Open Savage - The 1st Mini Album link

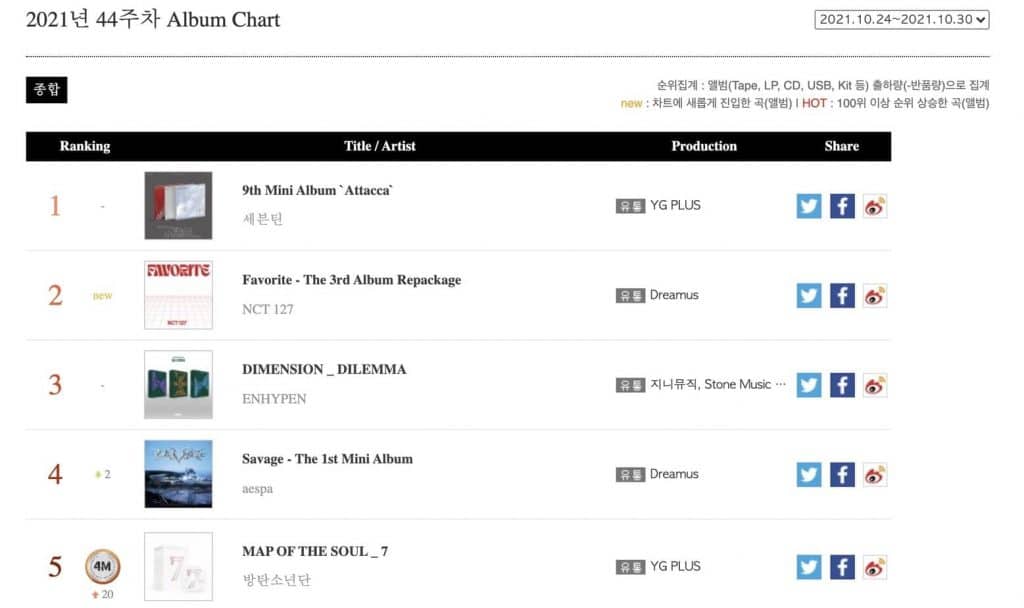click(x=327, y=459)
